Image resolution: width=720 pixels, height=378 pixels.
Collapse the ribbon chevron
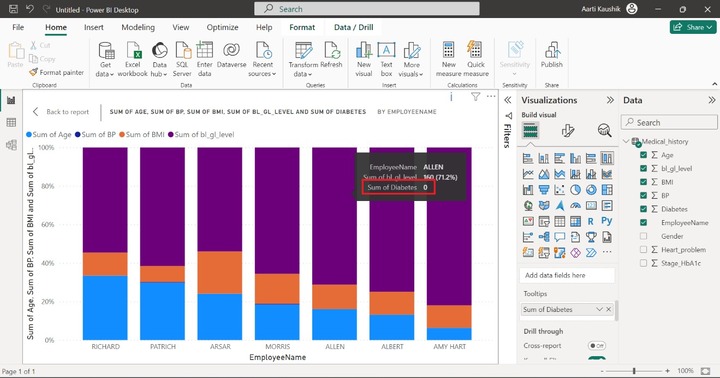tap(714, 84)
